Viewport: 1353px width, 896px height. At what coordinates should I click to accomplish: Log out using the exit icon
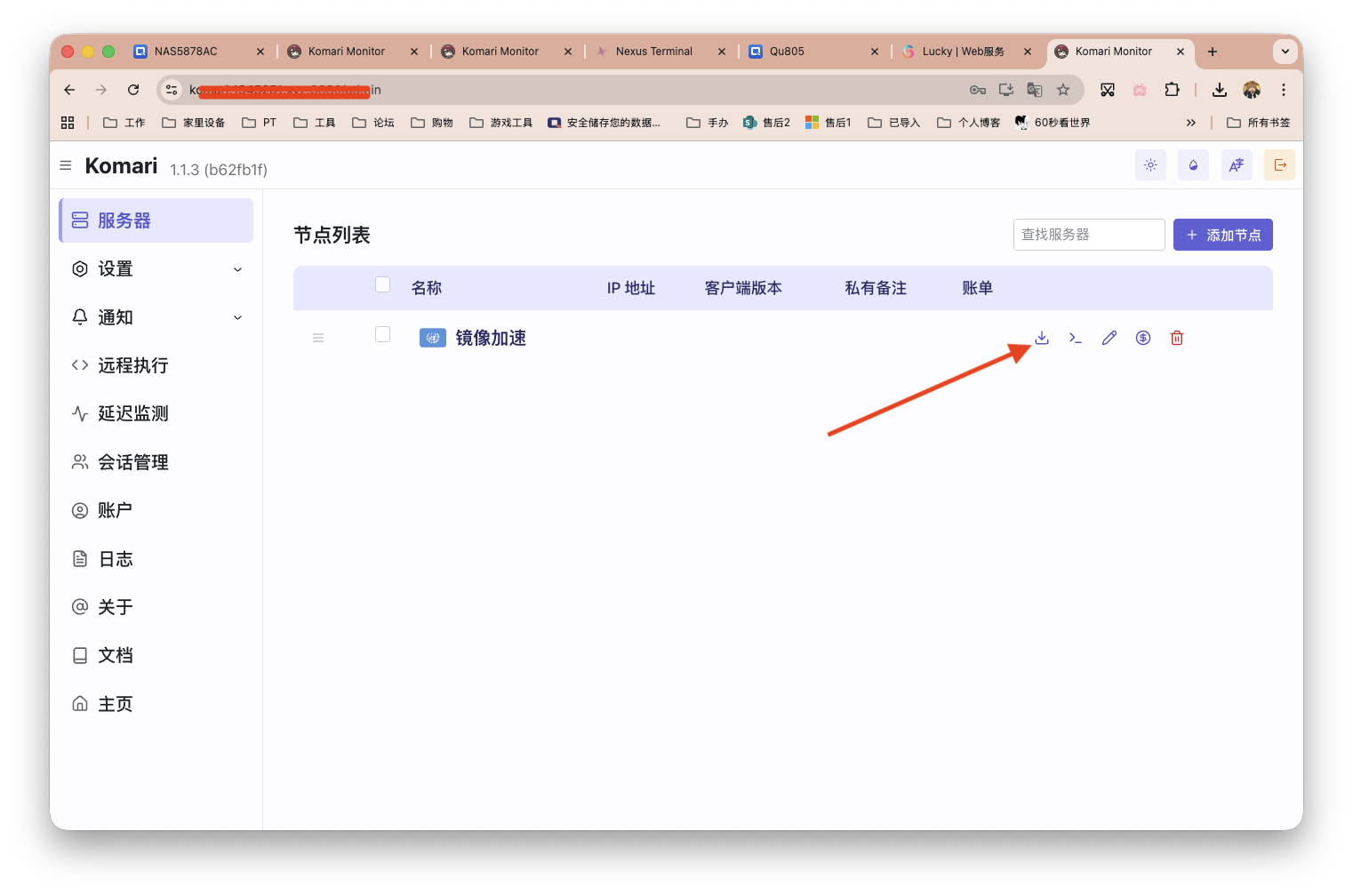tap(1279, 164)
